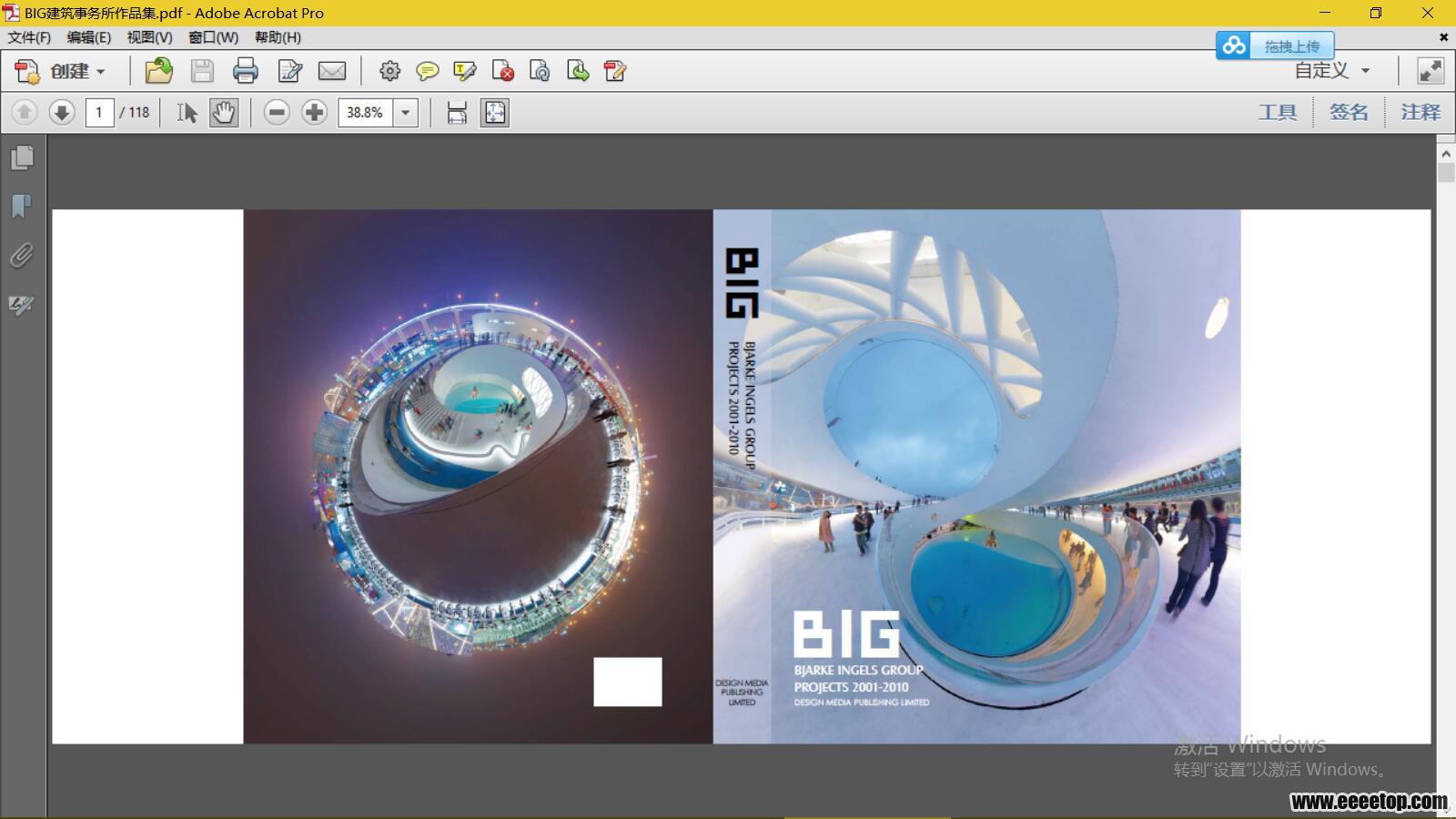
Task: Open the 文件(F) menu
Action: (29, 37)
